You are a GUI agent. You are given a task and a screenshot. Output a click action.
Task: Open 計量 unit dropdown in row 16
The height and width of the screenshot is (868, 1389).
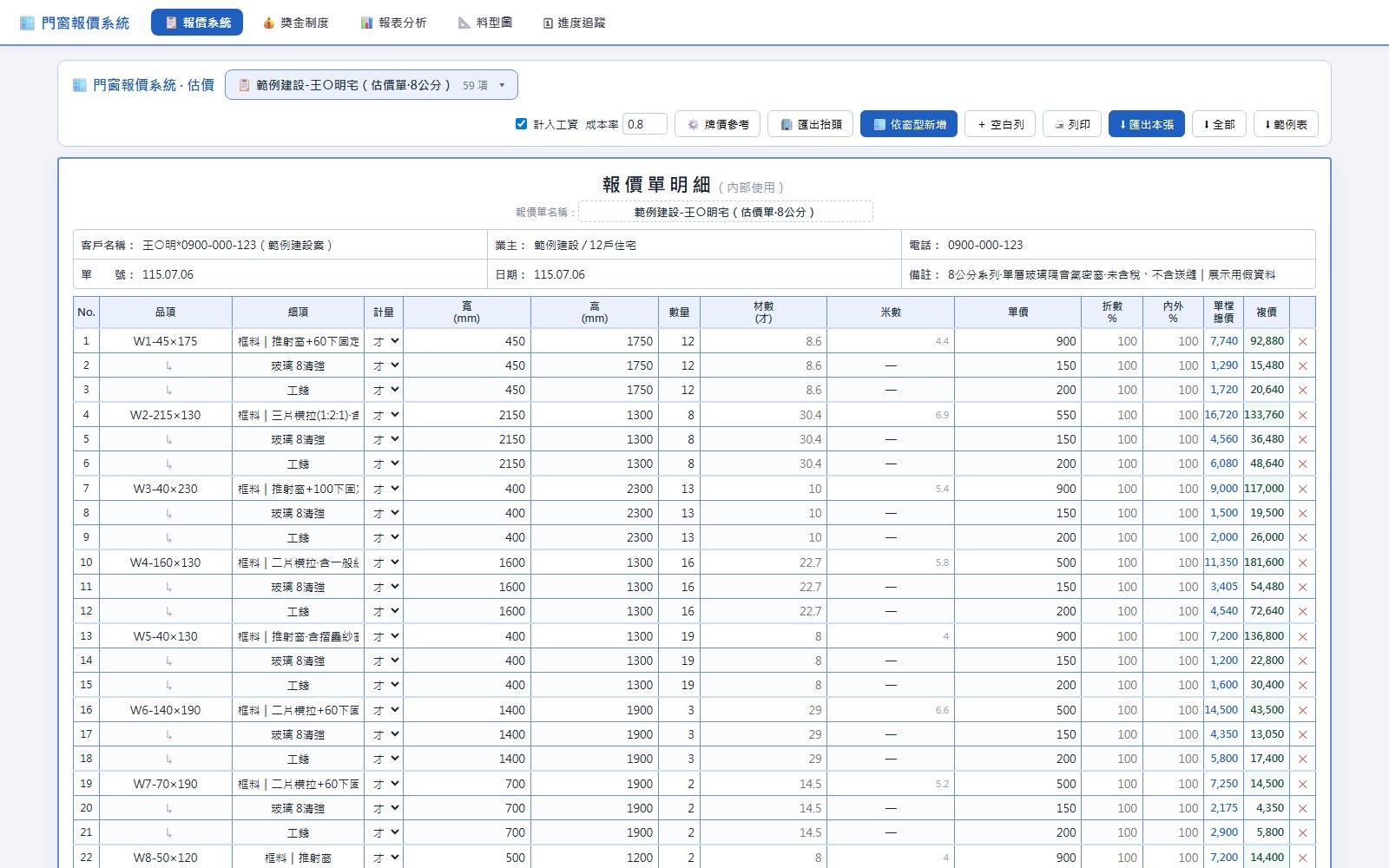coord(385,710)
